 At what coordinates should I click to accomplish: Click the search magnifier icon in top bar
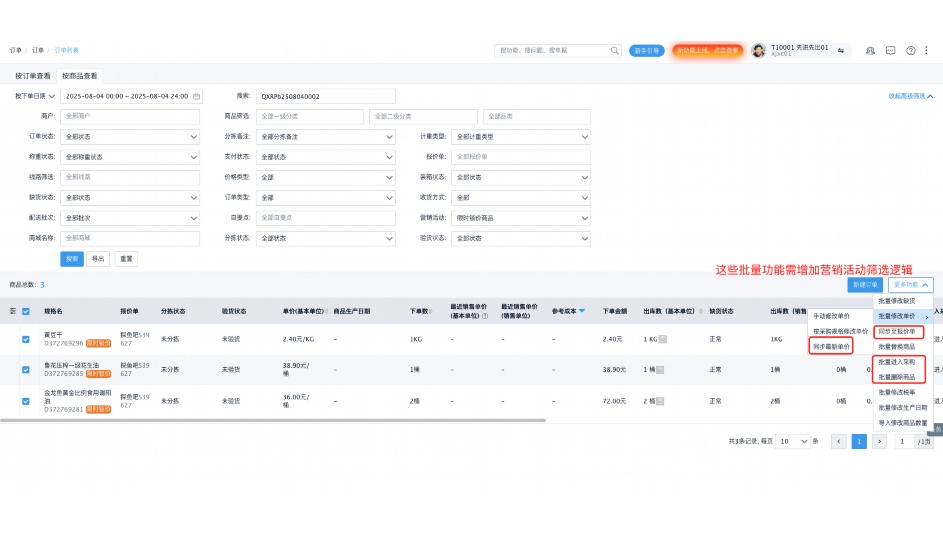(615, 50)
